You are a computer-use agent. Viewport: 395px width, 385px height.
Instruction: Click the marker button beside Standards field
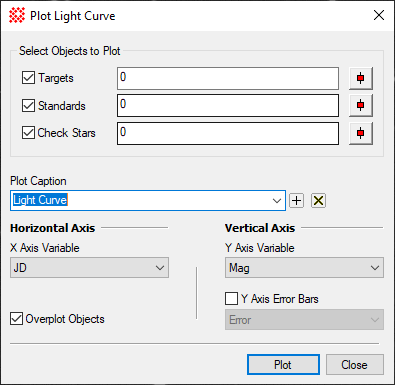[x=361, y=105]
